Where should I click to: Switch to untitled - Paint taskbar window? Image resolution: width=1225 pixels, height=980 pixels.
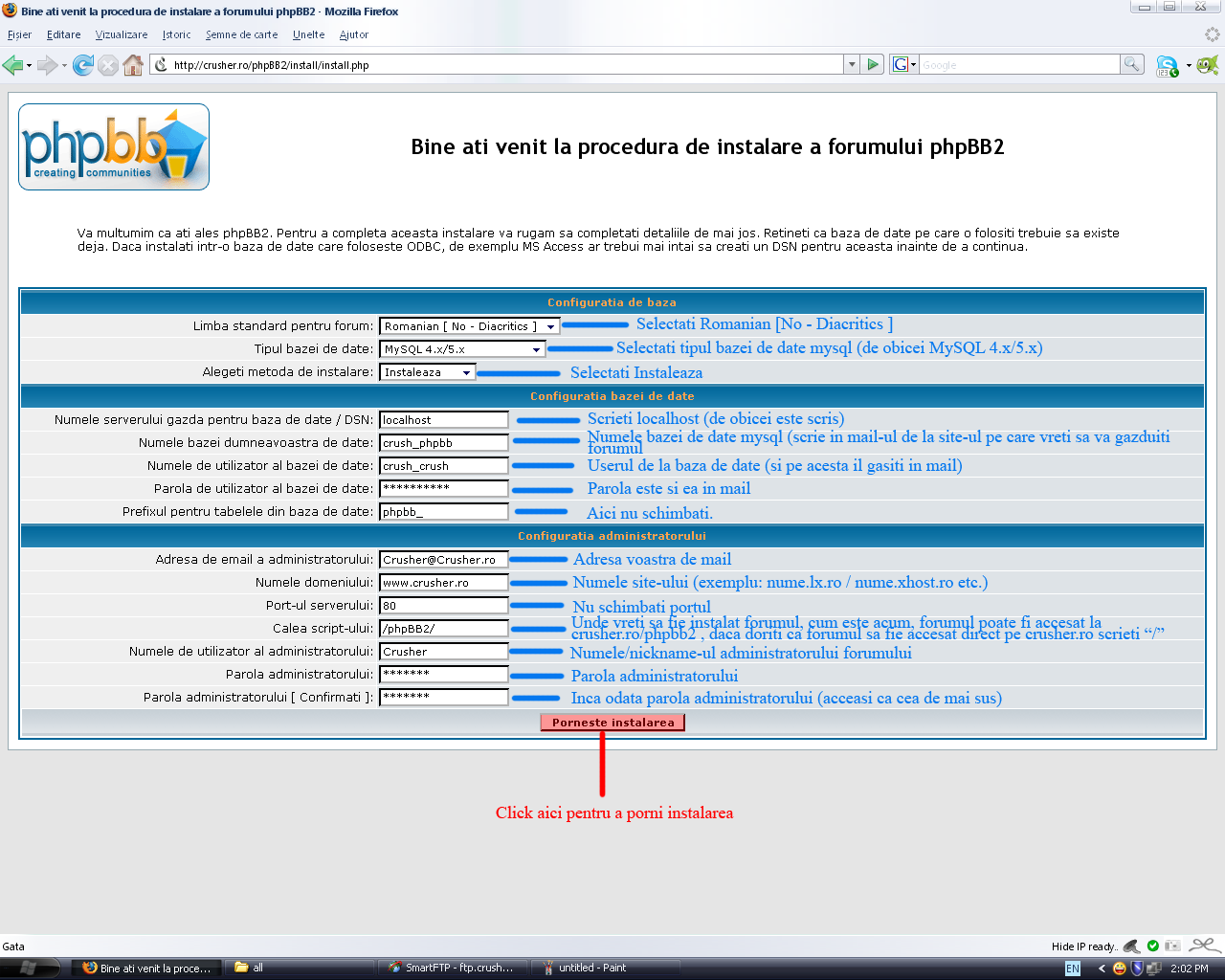coord(607,969)
